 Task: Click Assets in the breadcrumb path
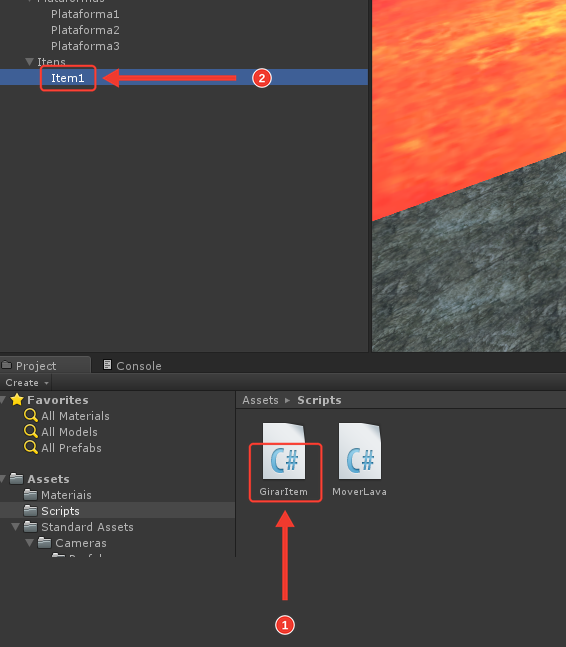click(260, 400)
